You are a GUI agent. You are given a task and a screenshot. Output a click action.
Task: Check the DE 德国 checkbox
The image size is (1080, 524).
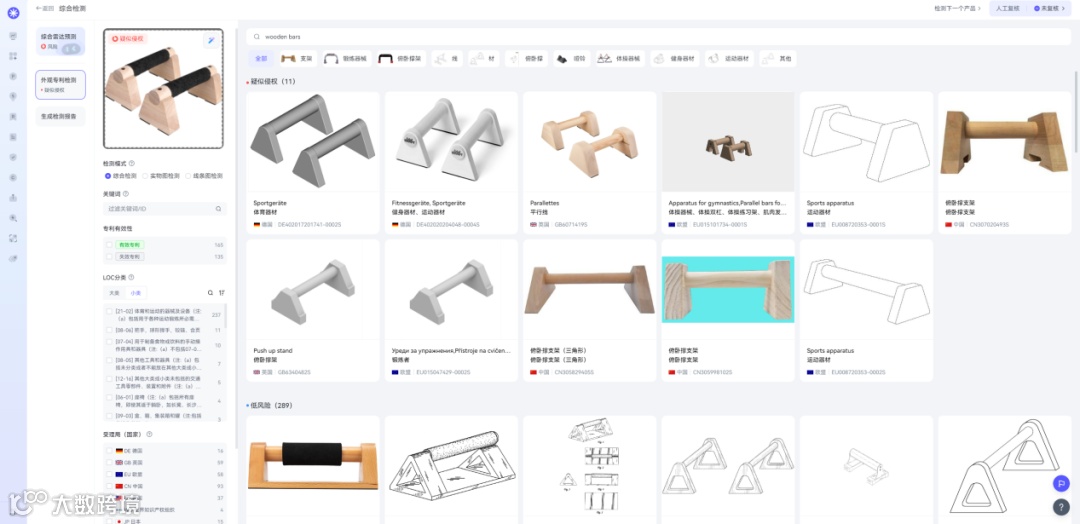(109, 450)
